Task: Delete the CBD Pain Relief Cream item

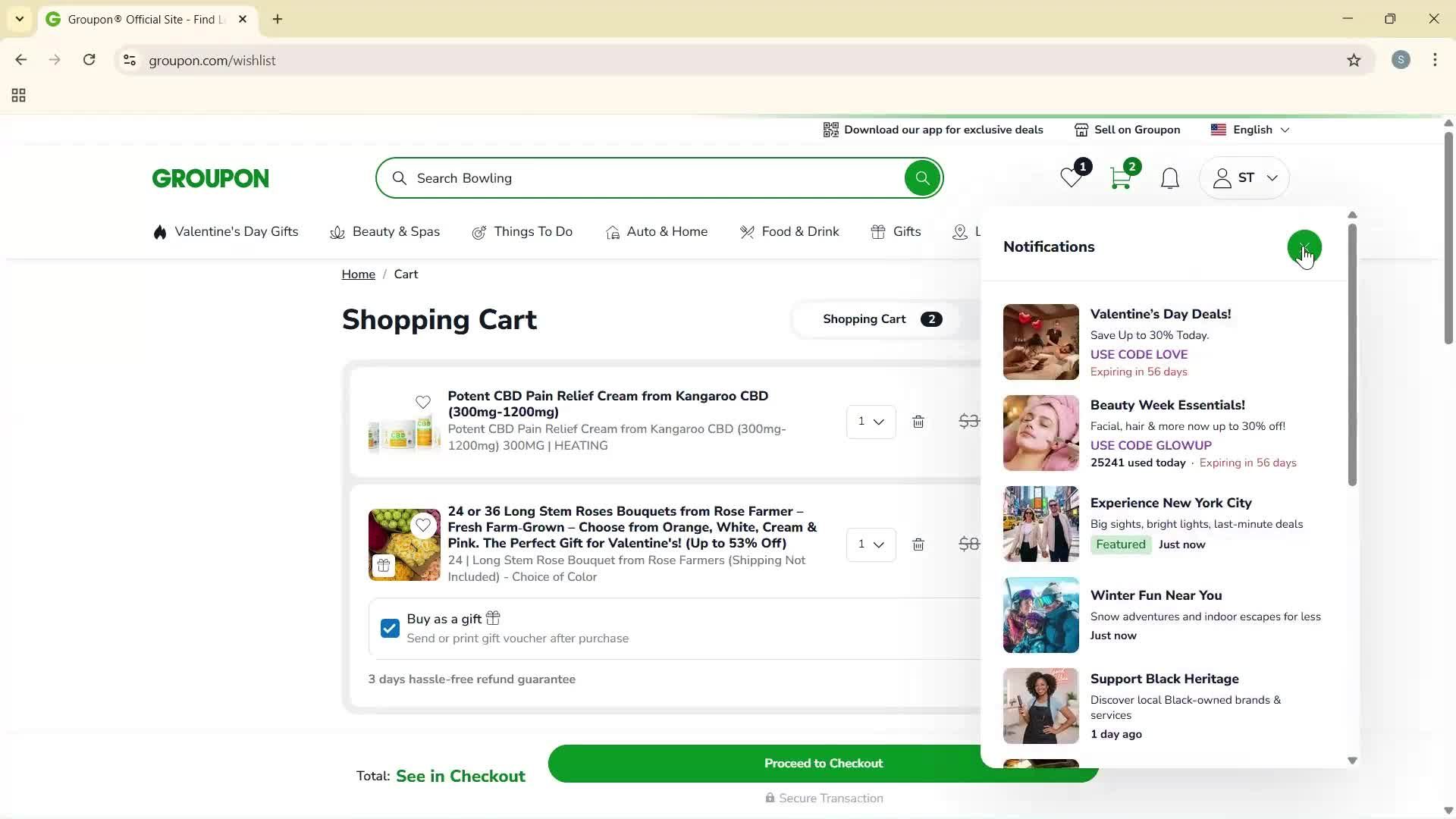Action: pos(918,422)
